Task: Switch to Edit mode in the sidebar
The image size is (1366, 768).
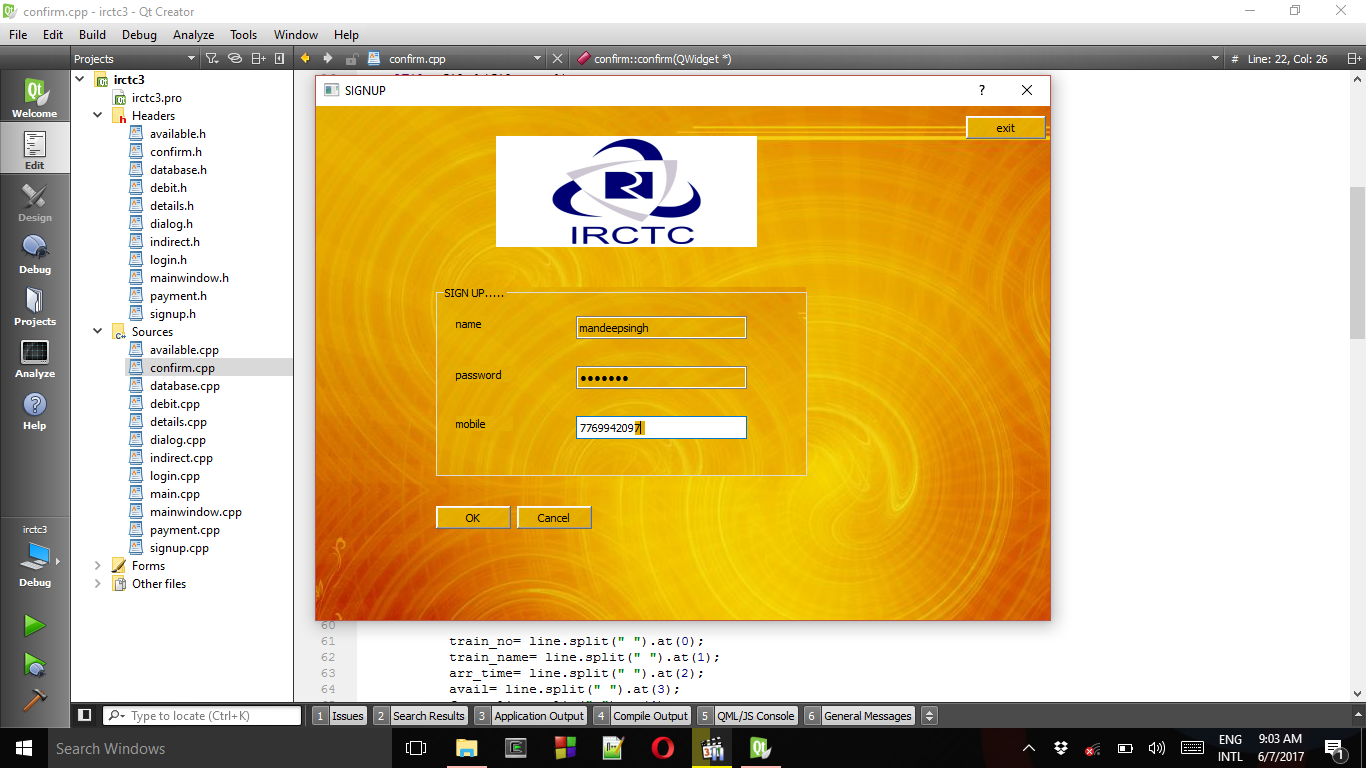Action: click(35, 150)
